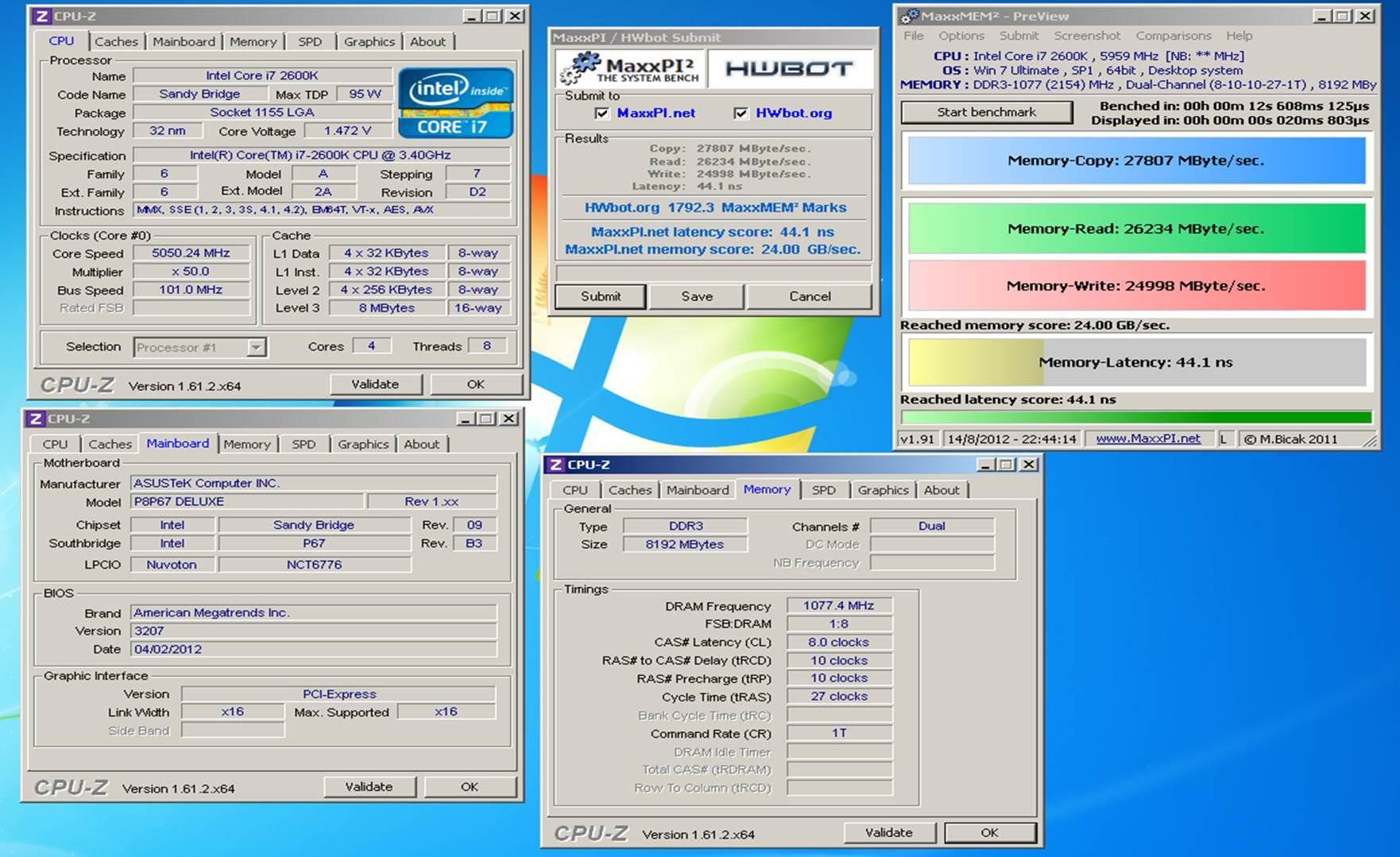Viewport: 1400px width, 857px height.
Task: Click the empty field above Submit in HWbot dialog
Action: pyautogui.click(x=714, y=273)
